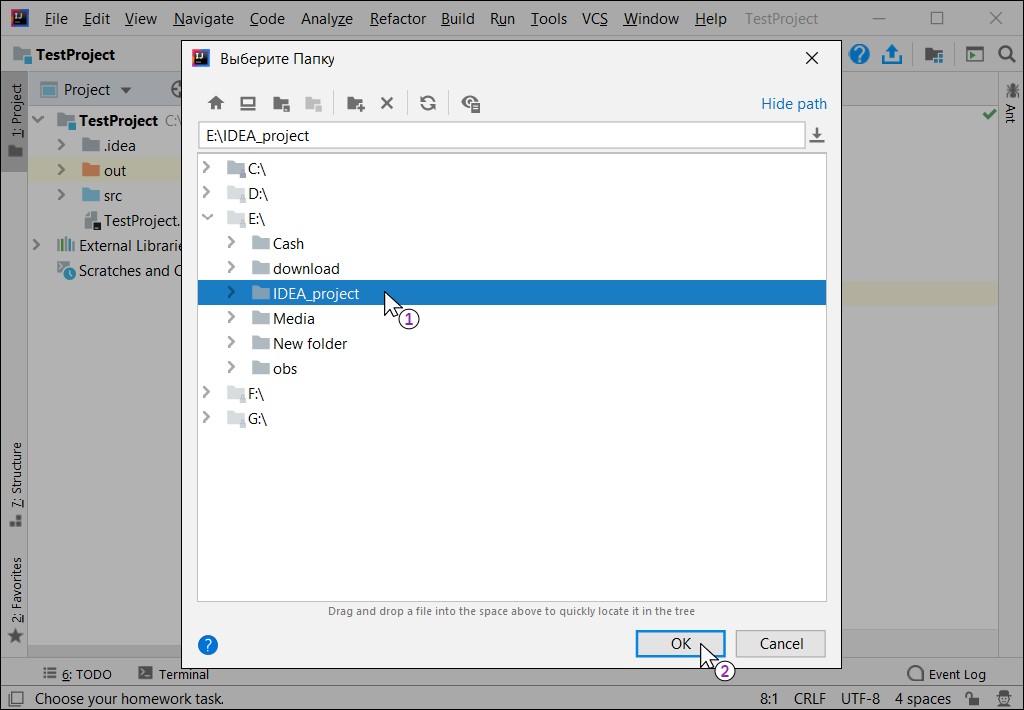Viewport: 1024px width, 710px height.
Task: Delete selected folder with the X icon
Action: pyautogui.click(x=387, y=103)
